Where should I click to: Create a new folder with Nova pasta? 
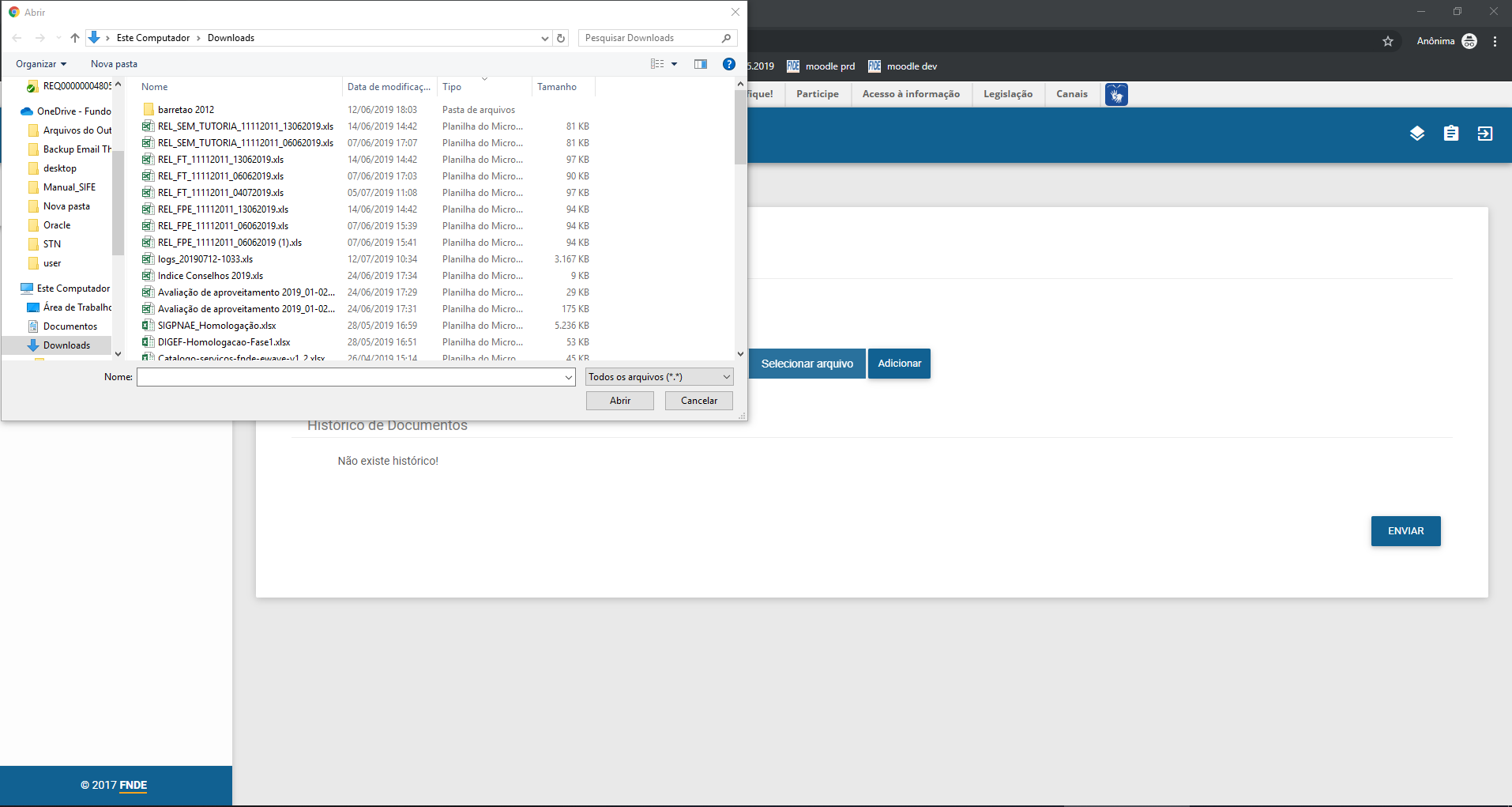[x=114, y=64]
